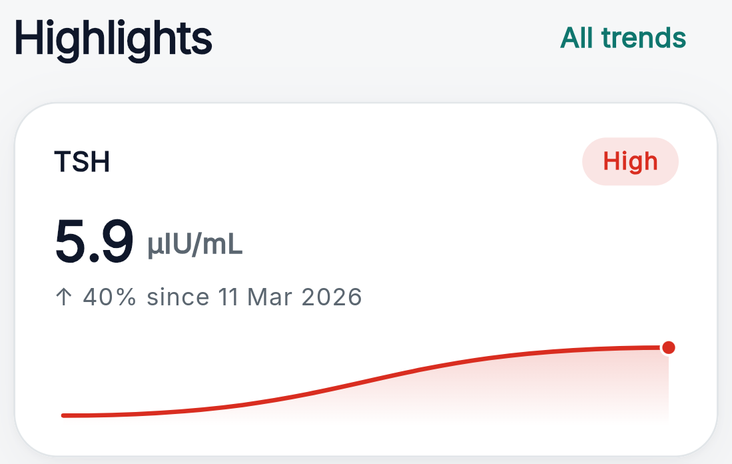
Task: Open the All trends link
Action: pos(623,38)
